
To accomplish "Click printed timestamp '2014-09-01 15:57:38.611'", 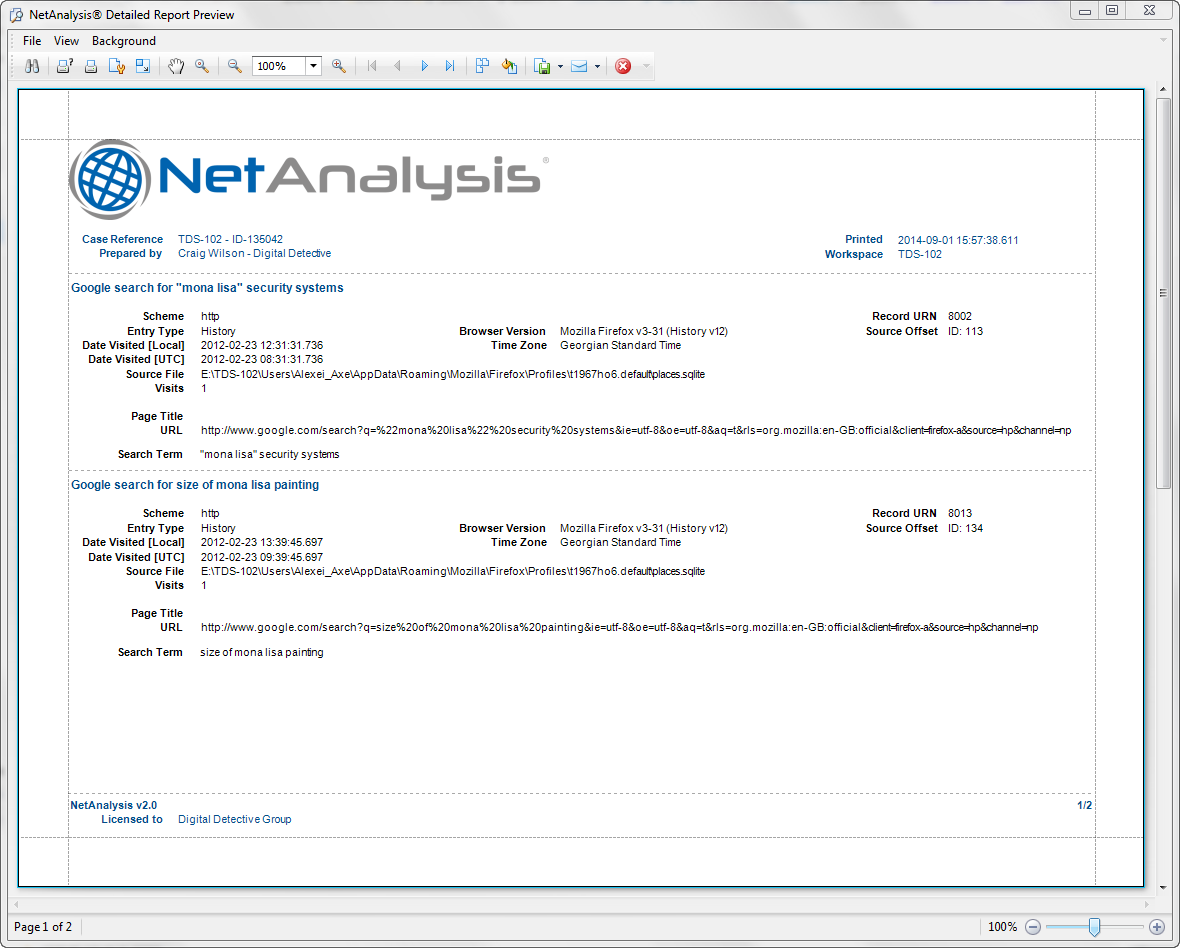I will (958, 240).
